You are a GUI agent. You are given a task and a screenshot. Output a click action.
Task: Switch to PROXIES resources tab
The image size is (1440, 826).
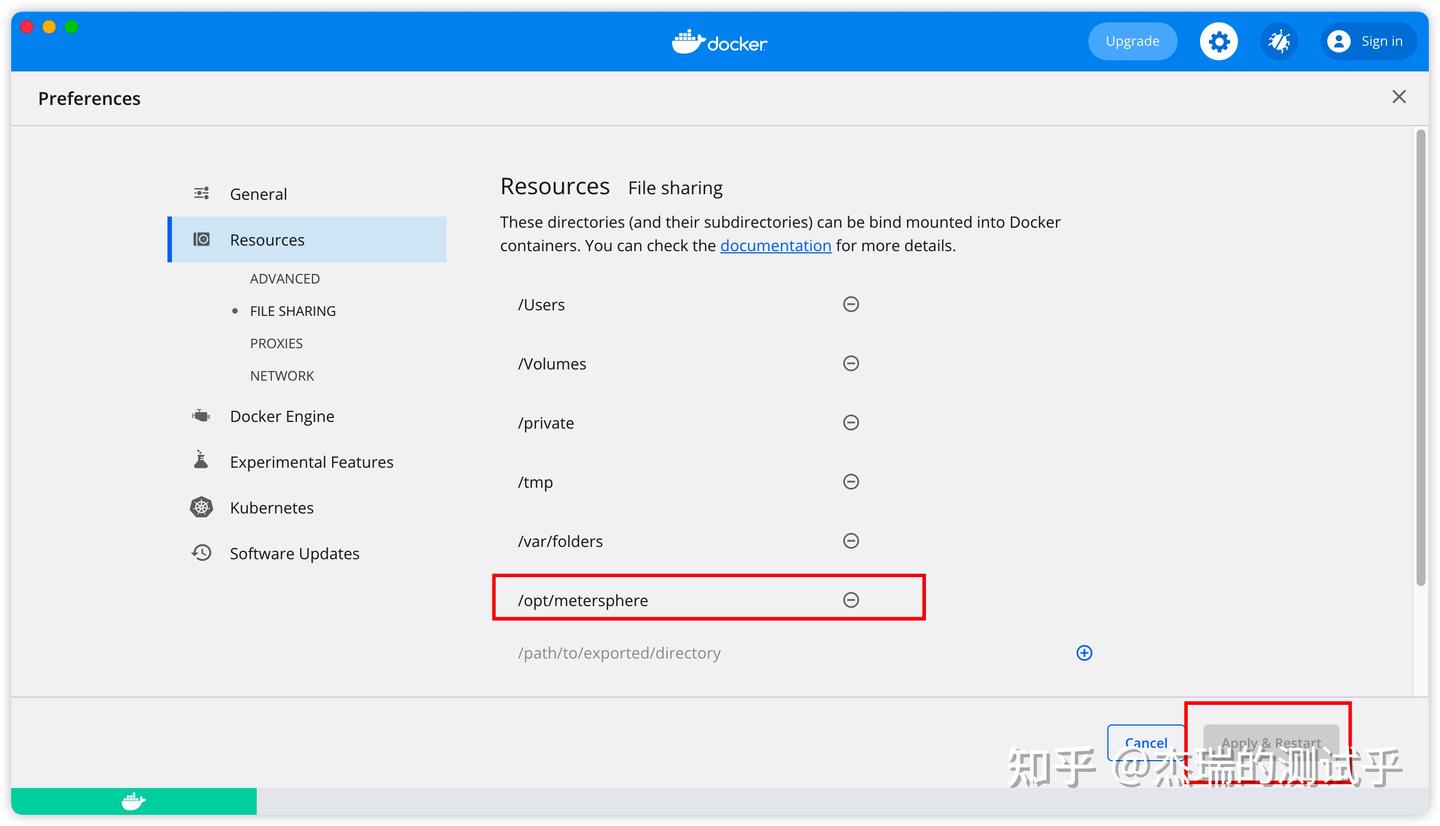click(276, 343)
